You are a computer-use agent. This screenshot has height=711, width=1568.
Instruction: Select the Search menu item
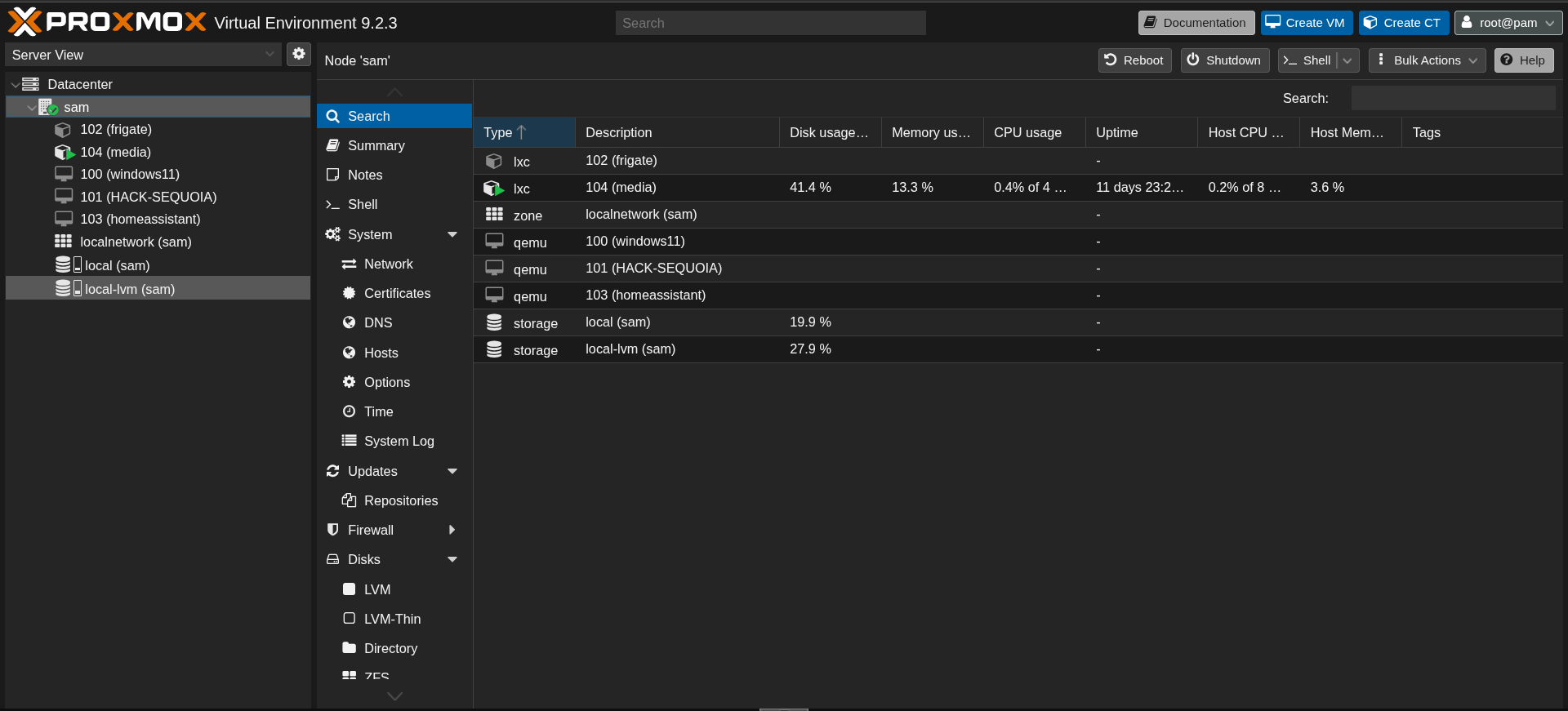pyautogui.click(x=394, y=116)
